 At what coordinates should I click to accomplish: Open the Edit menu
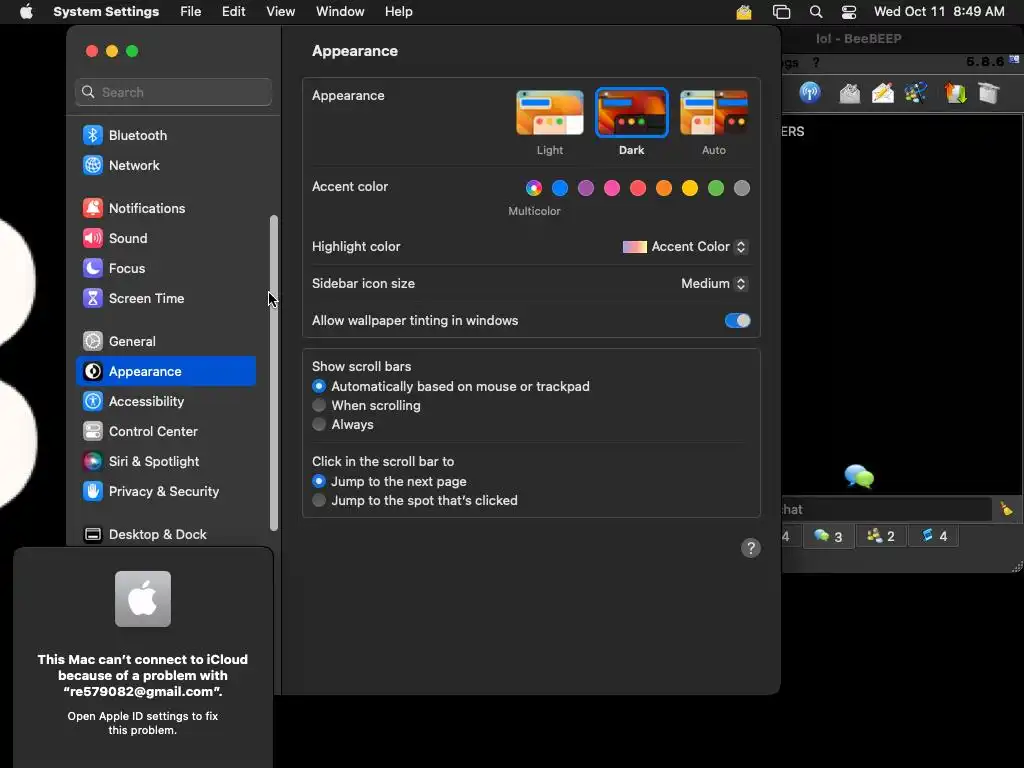(233, 12)
